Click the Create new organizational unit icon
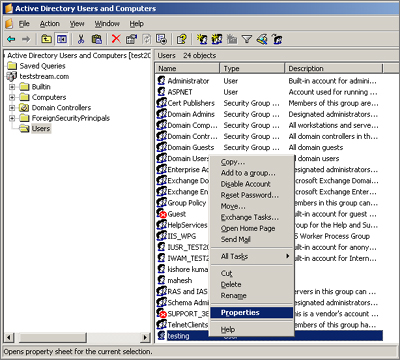This screenshot has width=400, height=360. click(x=232, y=39)
